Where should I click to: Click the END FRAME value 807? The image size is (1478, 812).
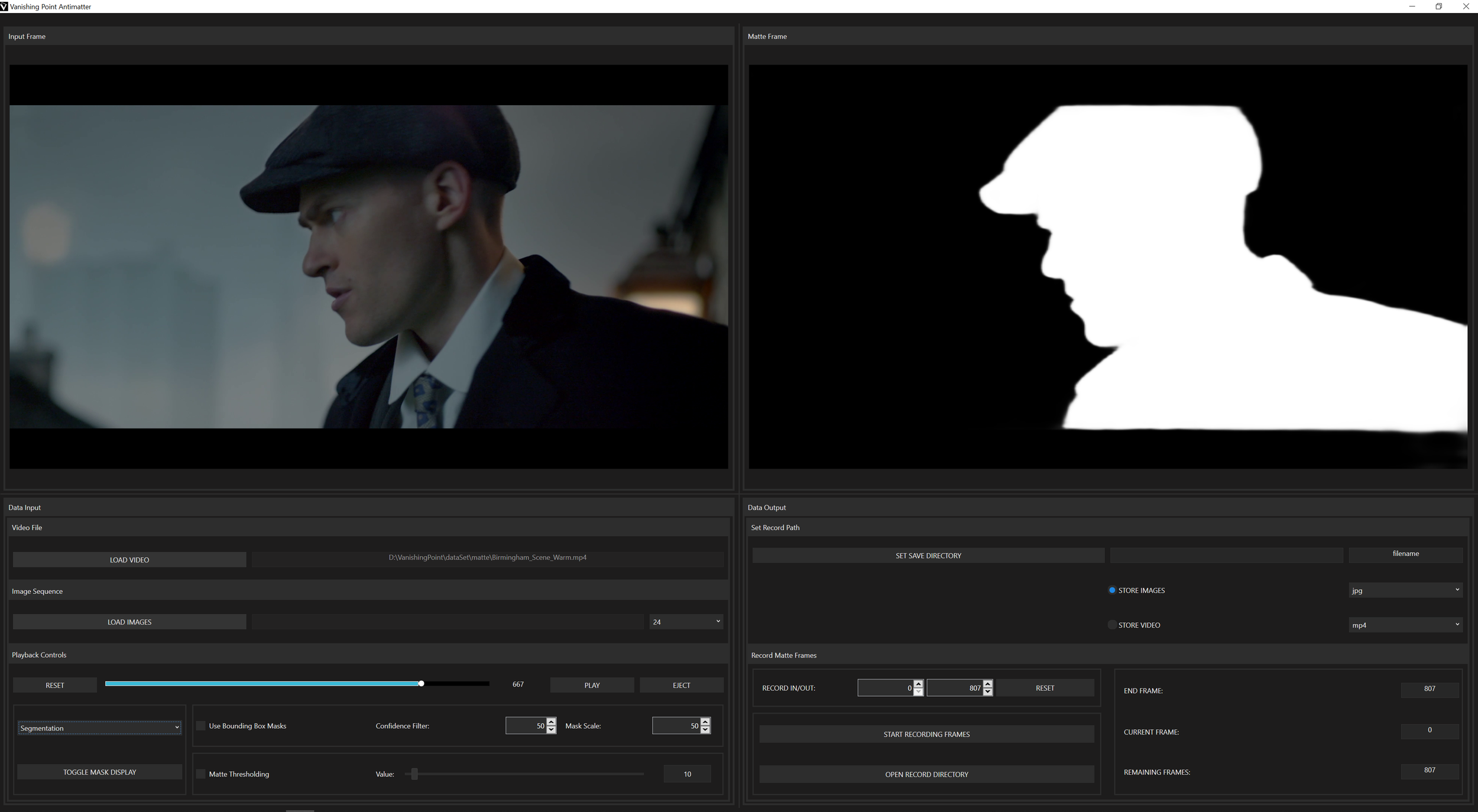pyautogui.click(x=1430, y=689)
